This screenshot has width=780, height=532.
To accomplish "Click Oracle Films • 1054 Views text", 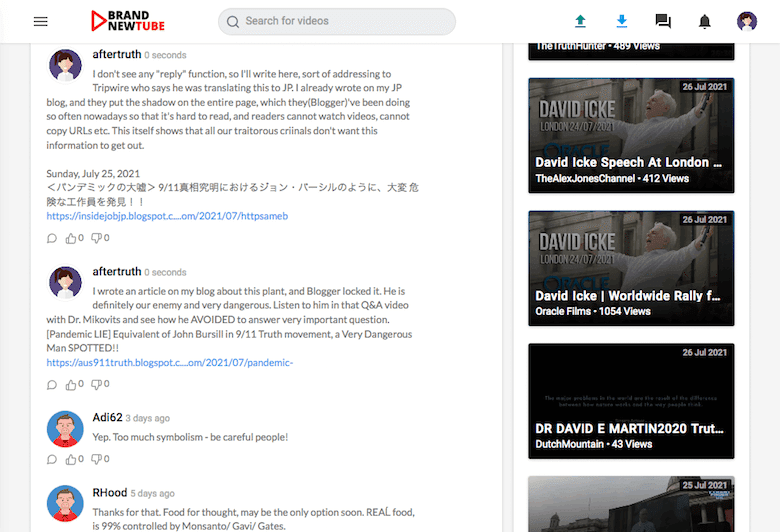I will click(x=593, y=312).
